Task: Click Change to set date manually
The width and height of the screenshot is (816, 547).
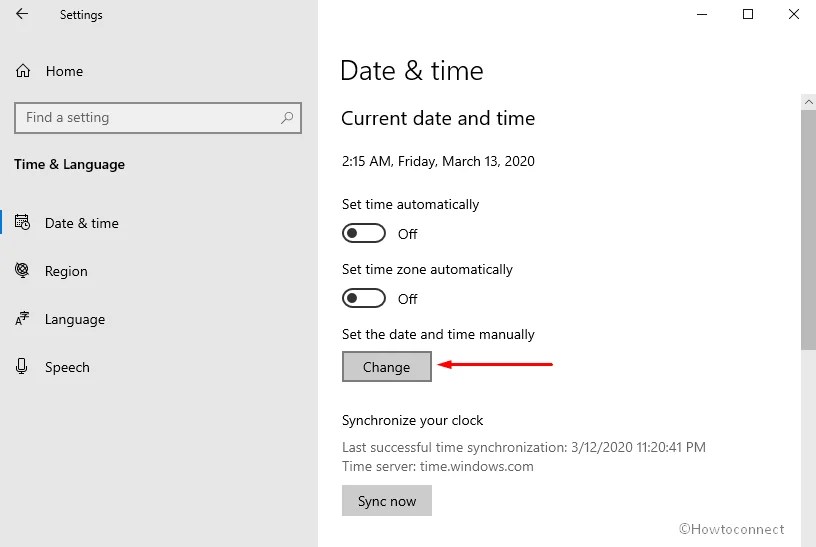Action: [387, 366]
